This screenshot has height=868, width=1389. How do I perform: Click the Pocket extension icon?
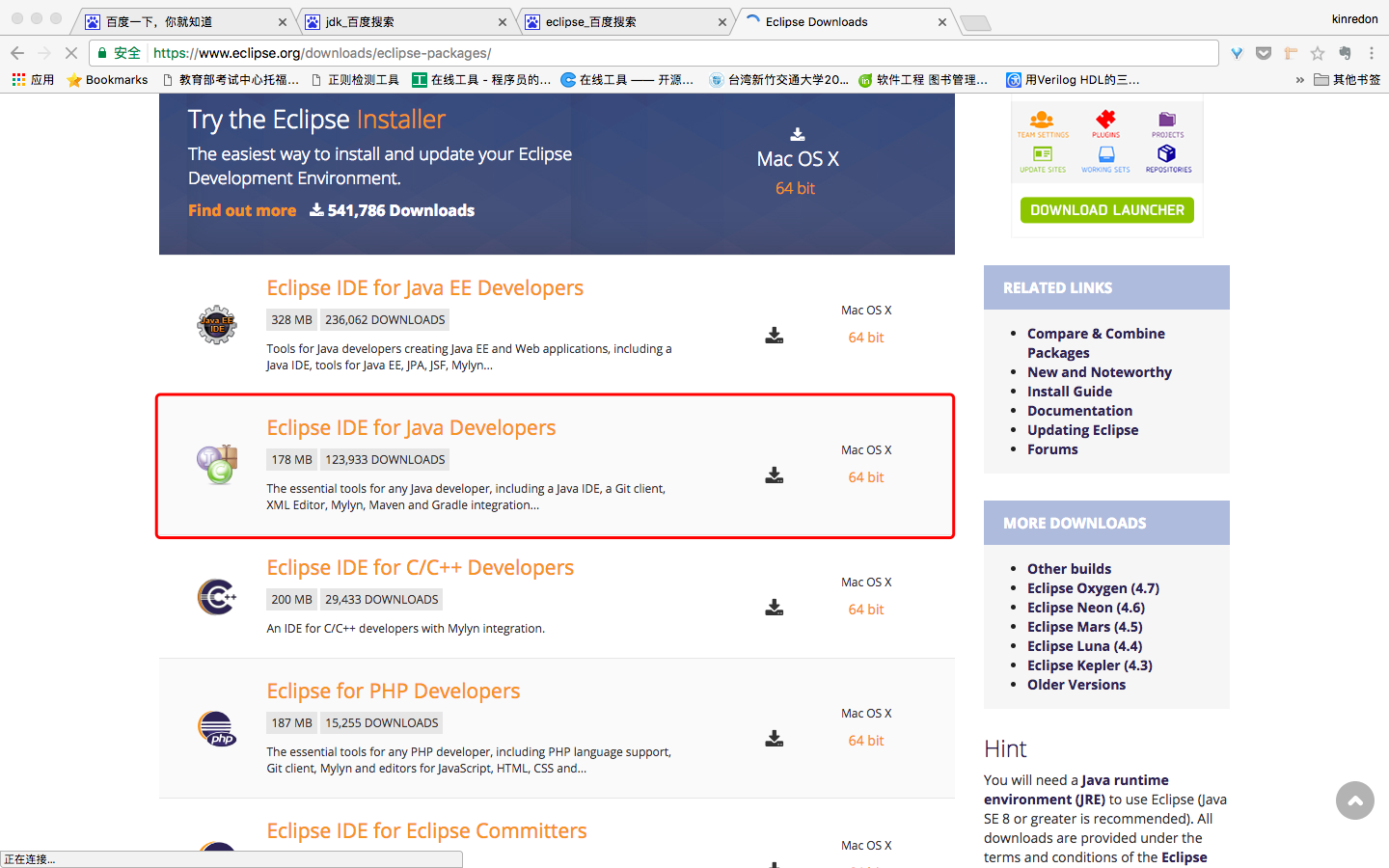coord(1264,53)
